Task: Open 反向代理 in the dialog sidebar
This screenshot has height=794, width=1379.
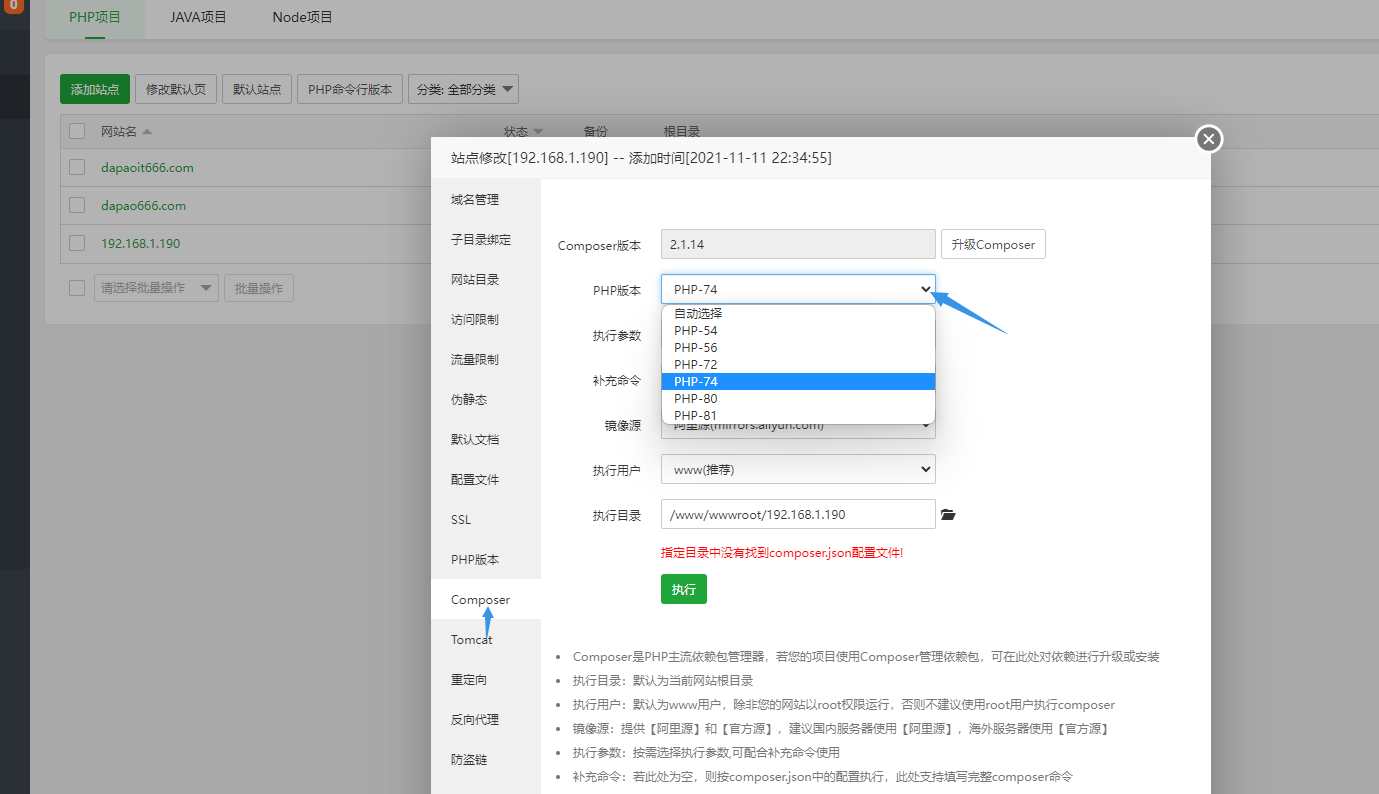Action: click(486, 720)
